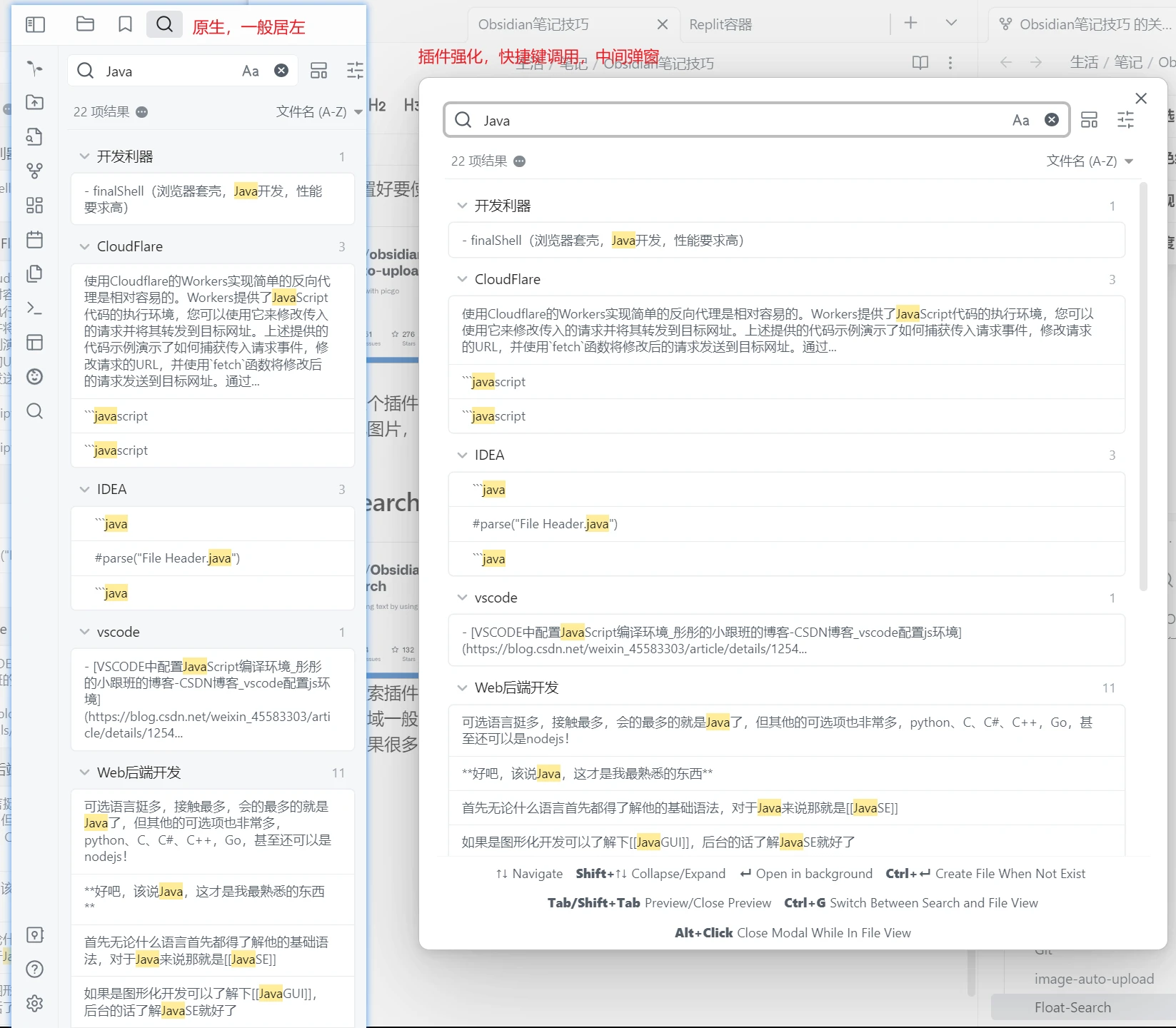Click the results info dot in sidebar
1176x1028 pixels.
141,112
